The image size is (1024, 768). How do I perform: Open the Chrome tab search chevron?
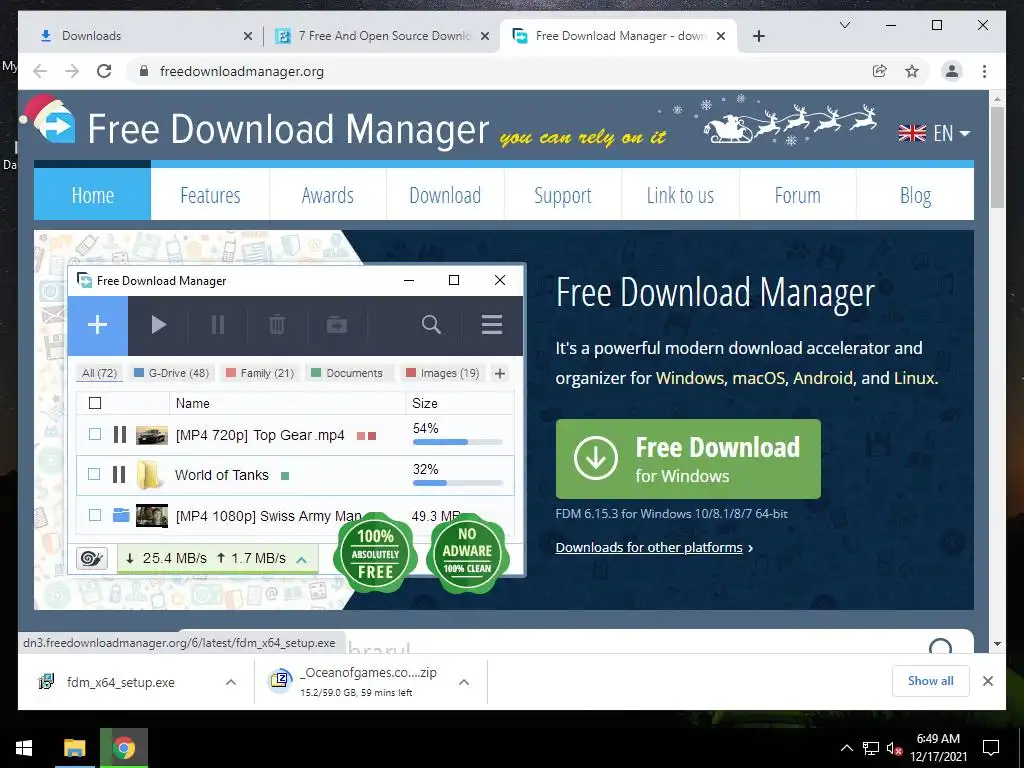pyautogui.click(x=845, y=25)
